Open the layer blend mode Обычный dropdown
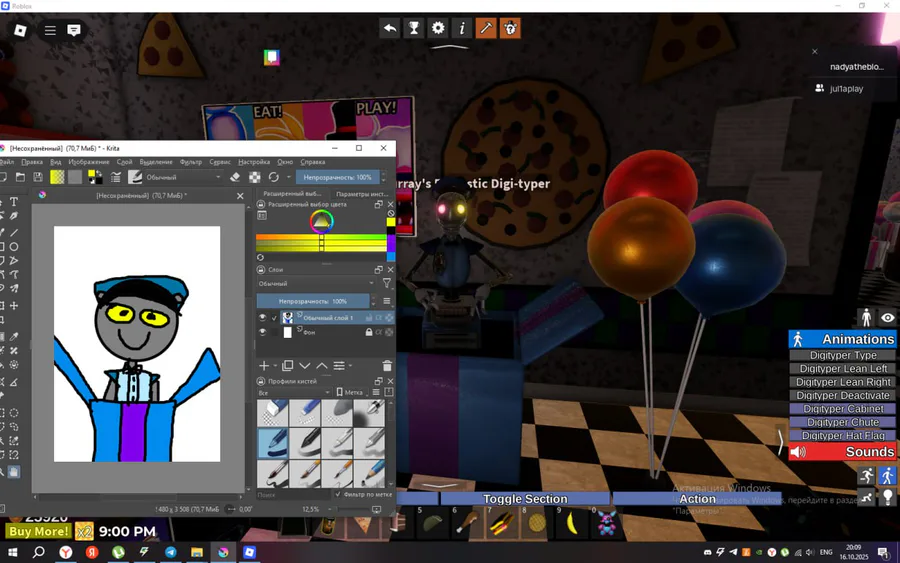Viewport: 900px width, 563px height. [316, 284]
